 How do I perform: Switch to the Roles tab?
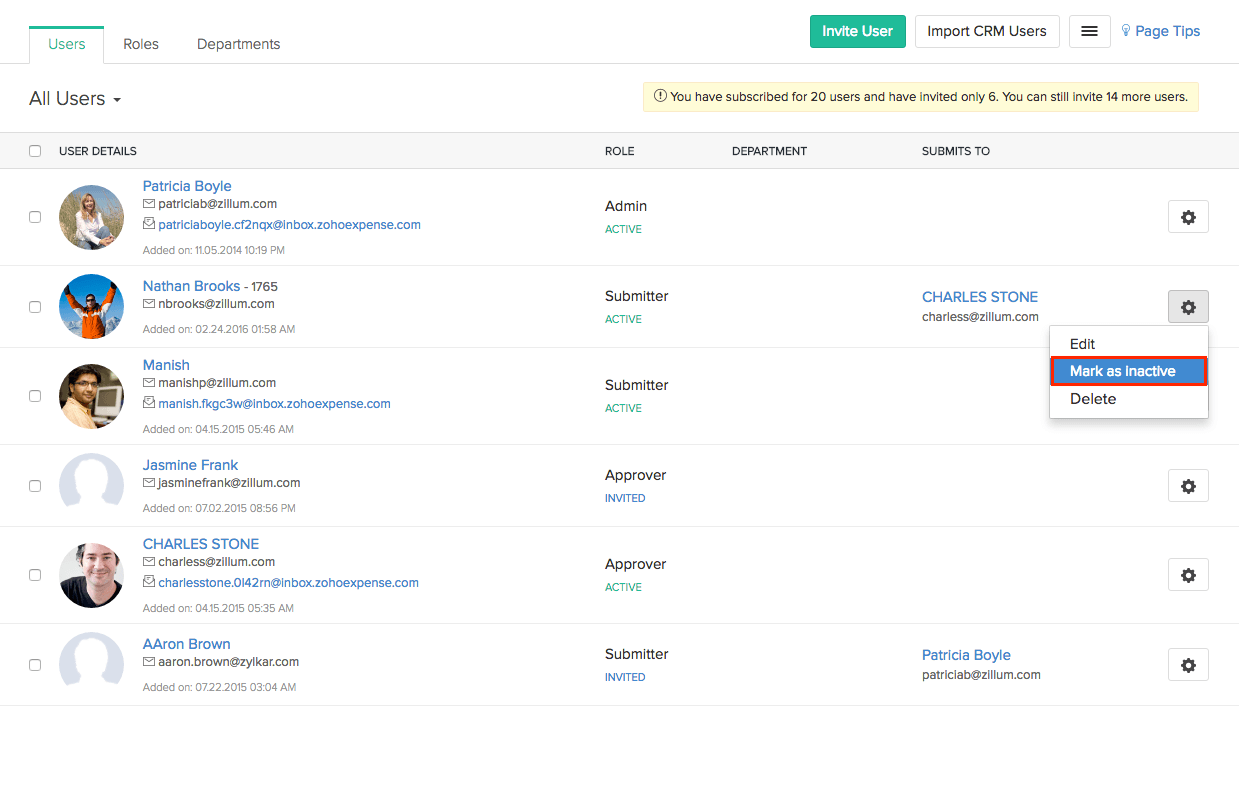[141, 44]
